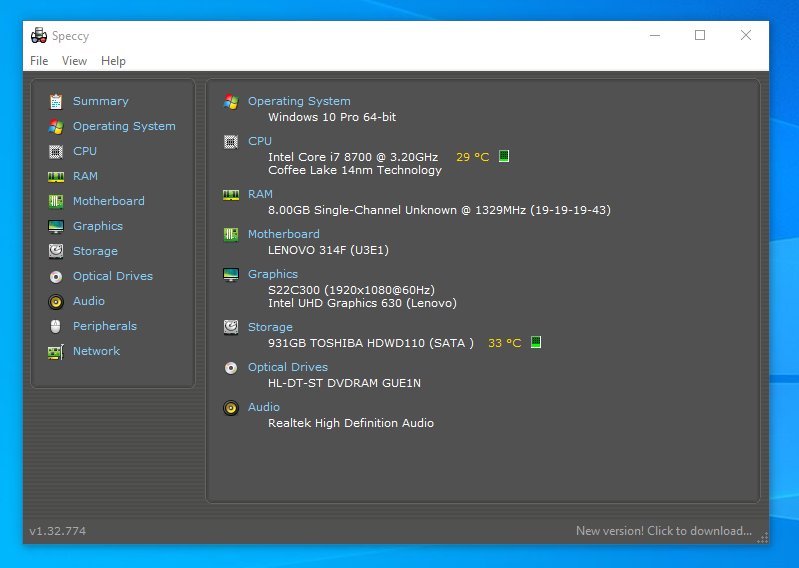Select Summary in the sidebar
This screenshot has height=568, width=799.
pos(100,101)
